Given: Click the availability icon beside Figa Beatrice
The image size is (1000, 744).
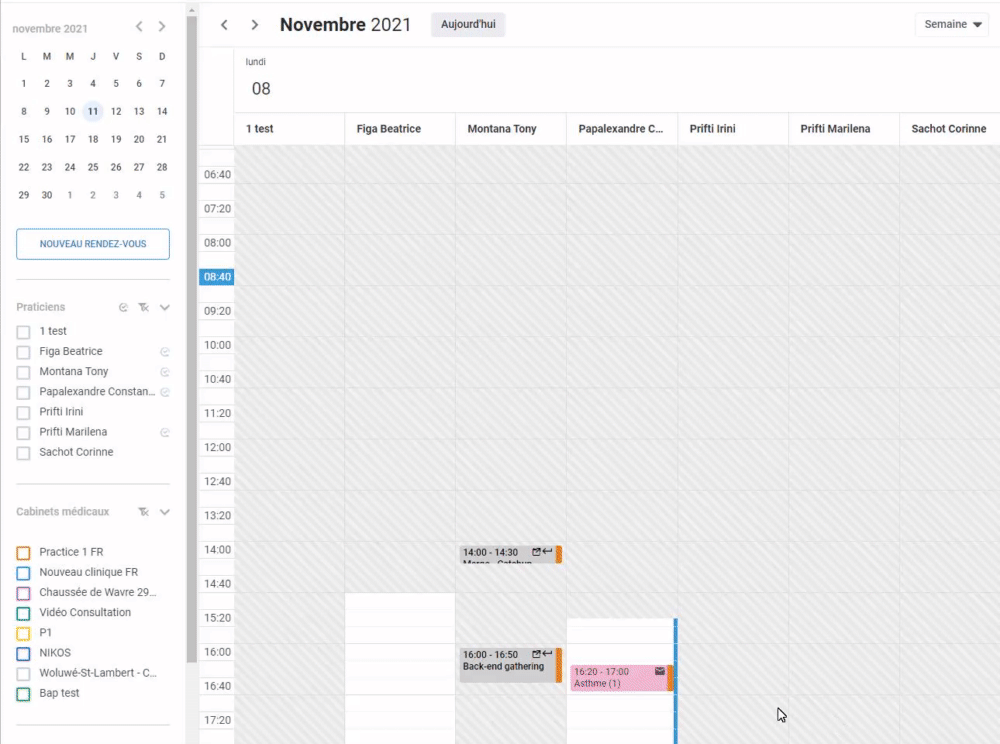Looking at the screenshot, I should (165, 352).
